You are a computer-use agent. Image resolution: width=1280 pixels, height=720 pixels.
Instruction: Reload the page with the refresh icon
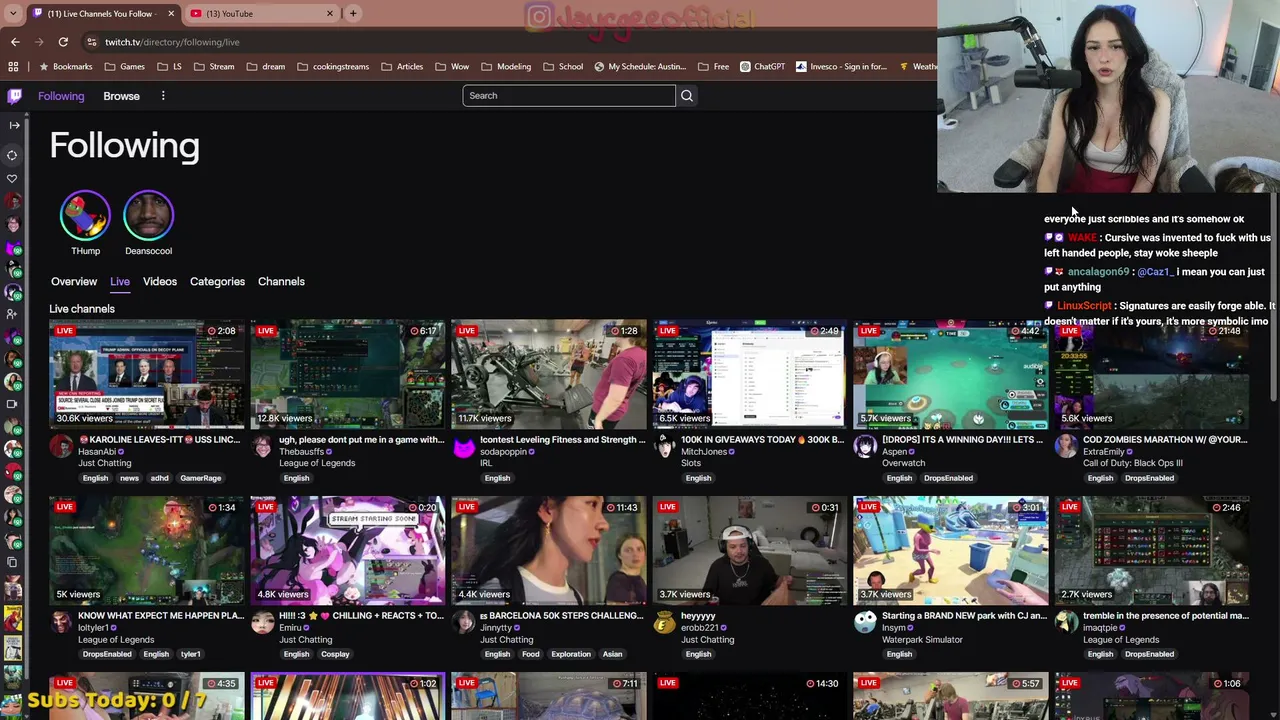click(63, 42)
